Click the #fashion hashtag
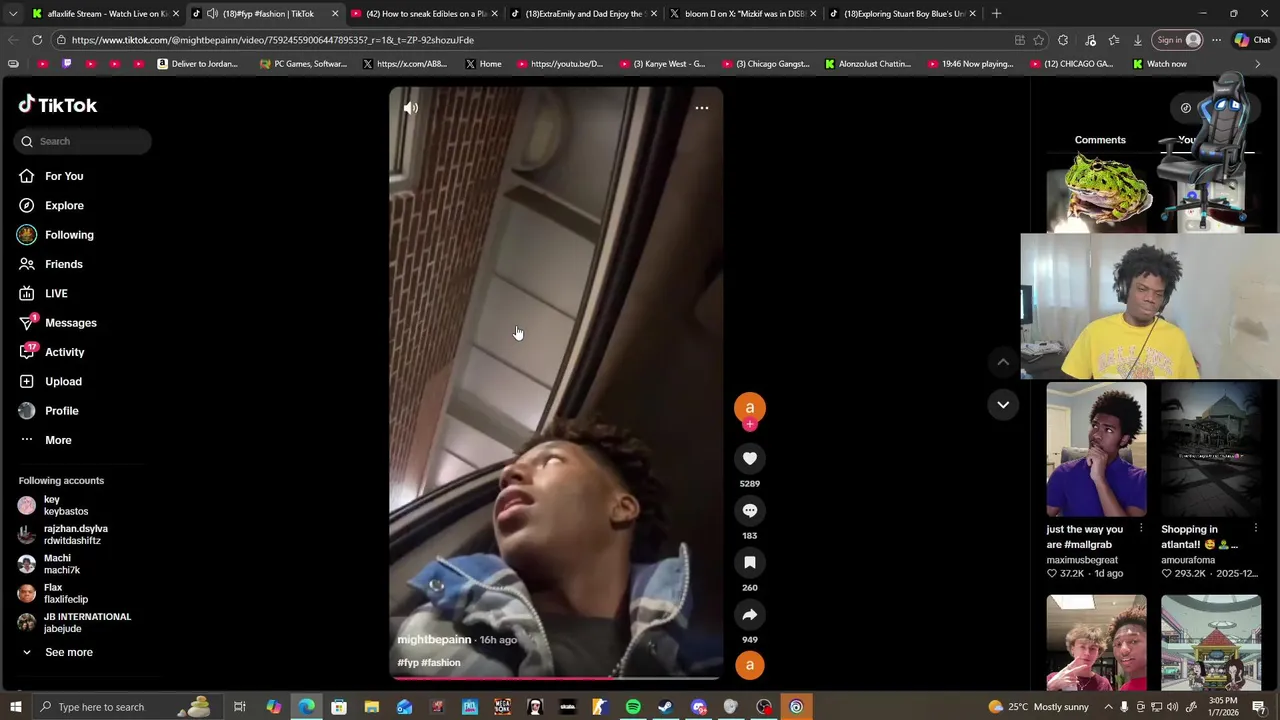Image resolution: width=1280 pixels, height=720 pixels. click(441, 663)
